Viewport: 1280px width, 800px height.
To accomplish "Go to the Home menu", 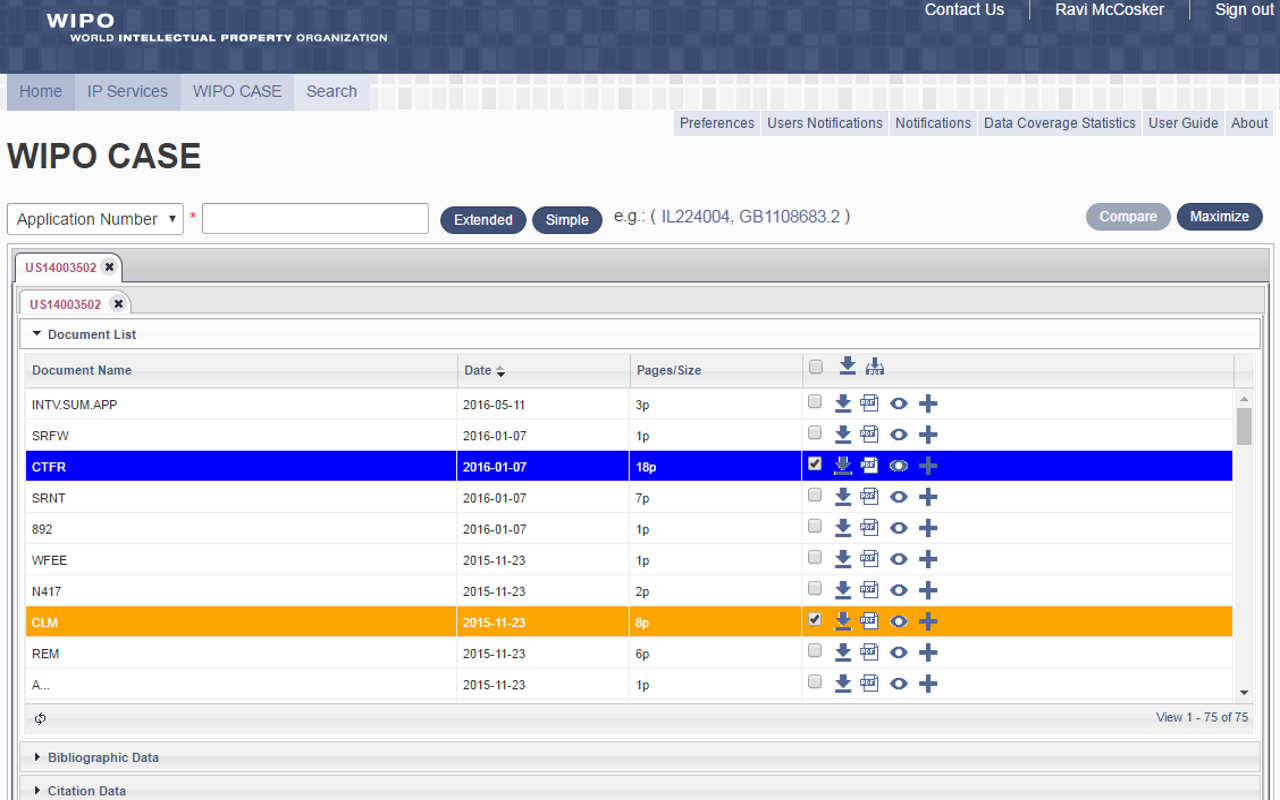I will [41, 91].
